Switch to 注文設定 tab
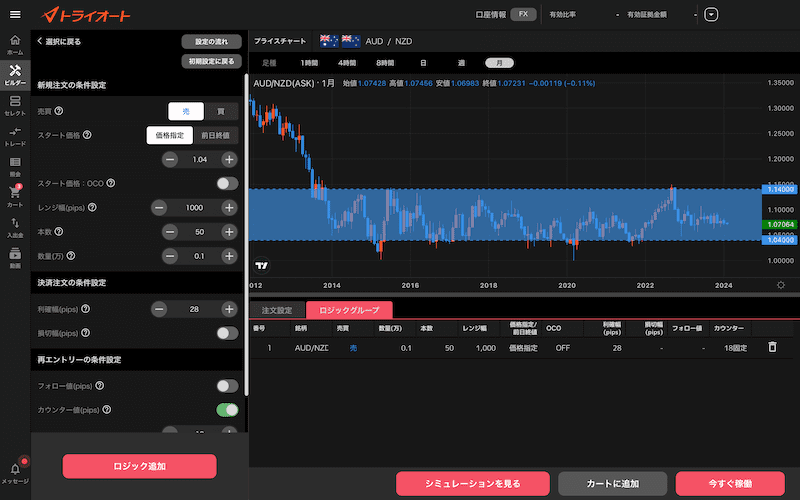This screenshot has width=800, height=500. point(277,310)
